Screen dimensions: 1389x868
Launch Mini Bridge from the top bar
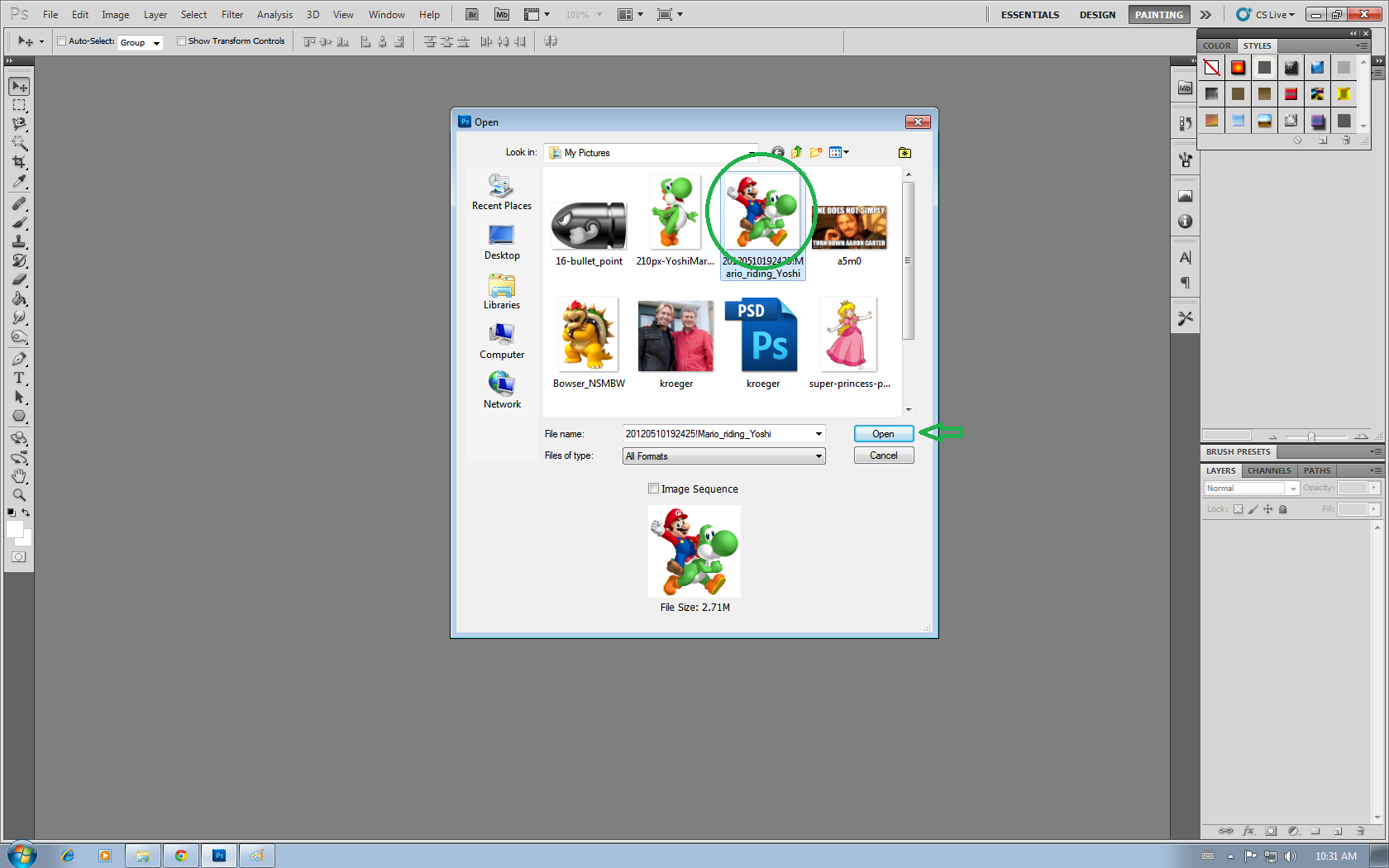click(x=502, y=14)
